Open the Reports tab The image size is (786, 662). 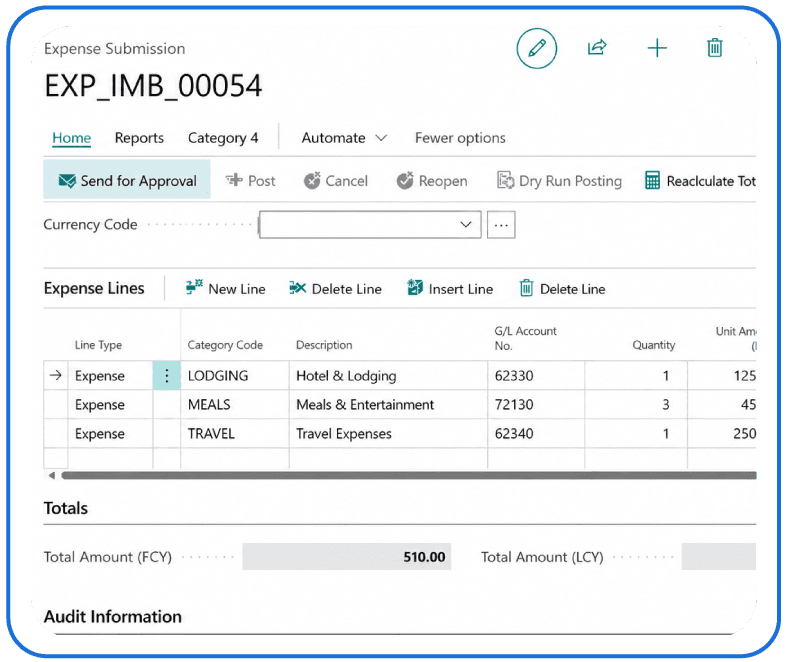139,138
